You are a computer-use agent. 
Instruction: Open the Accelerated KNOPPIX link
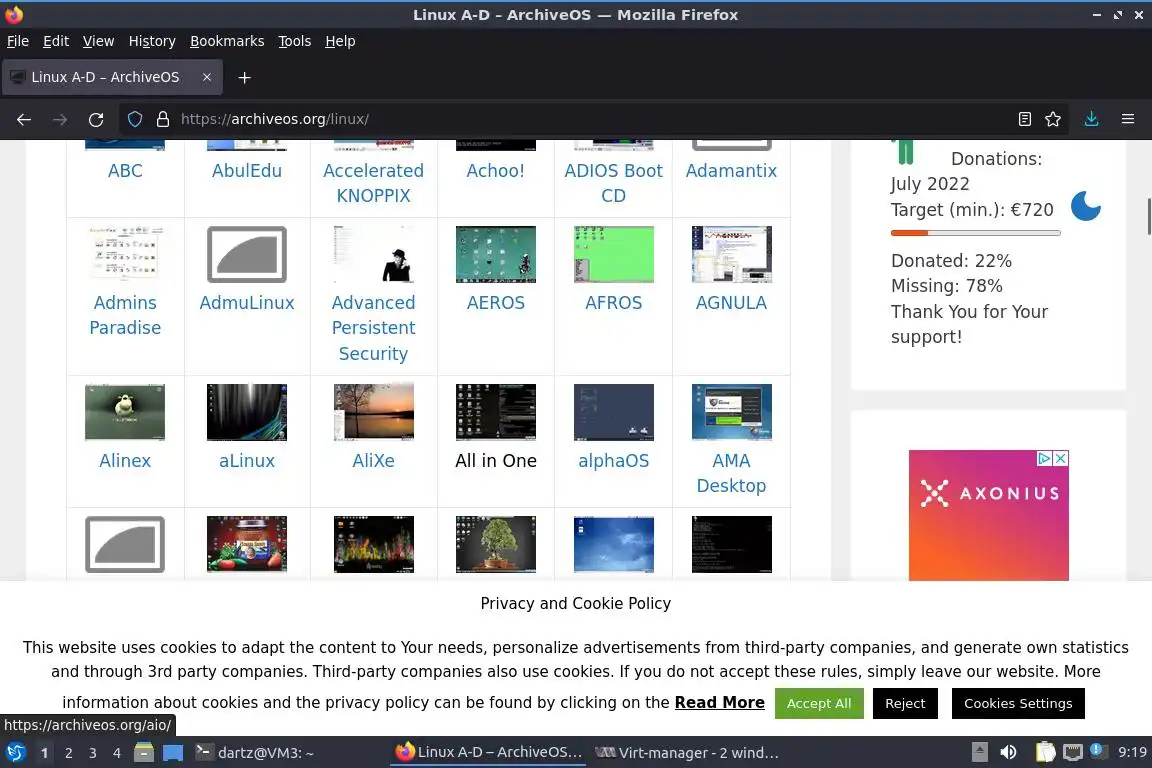(373, 183)
